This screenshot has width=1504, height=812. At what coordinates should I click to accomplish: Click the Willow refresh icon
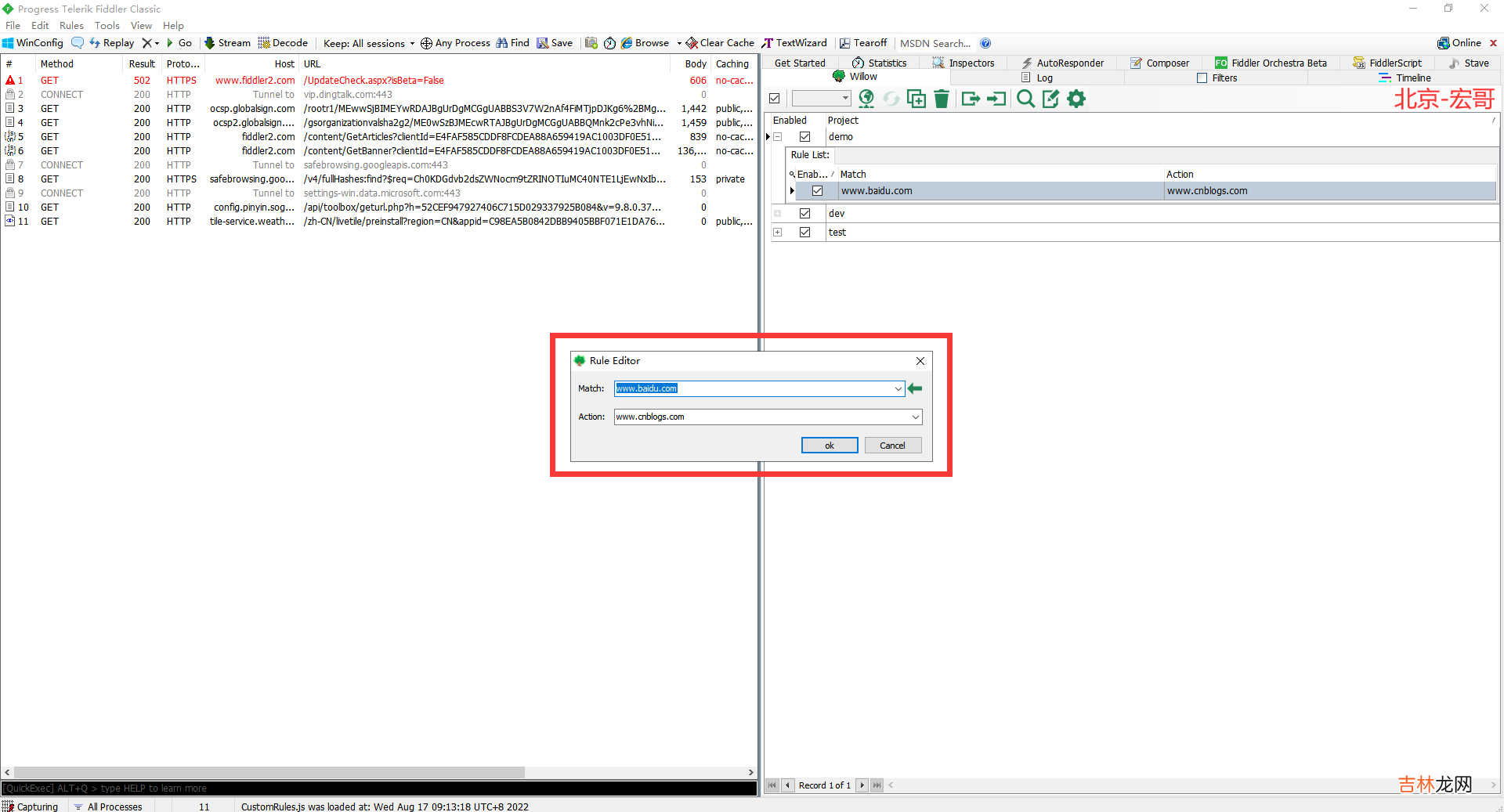(891, 99)
